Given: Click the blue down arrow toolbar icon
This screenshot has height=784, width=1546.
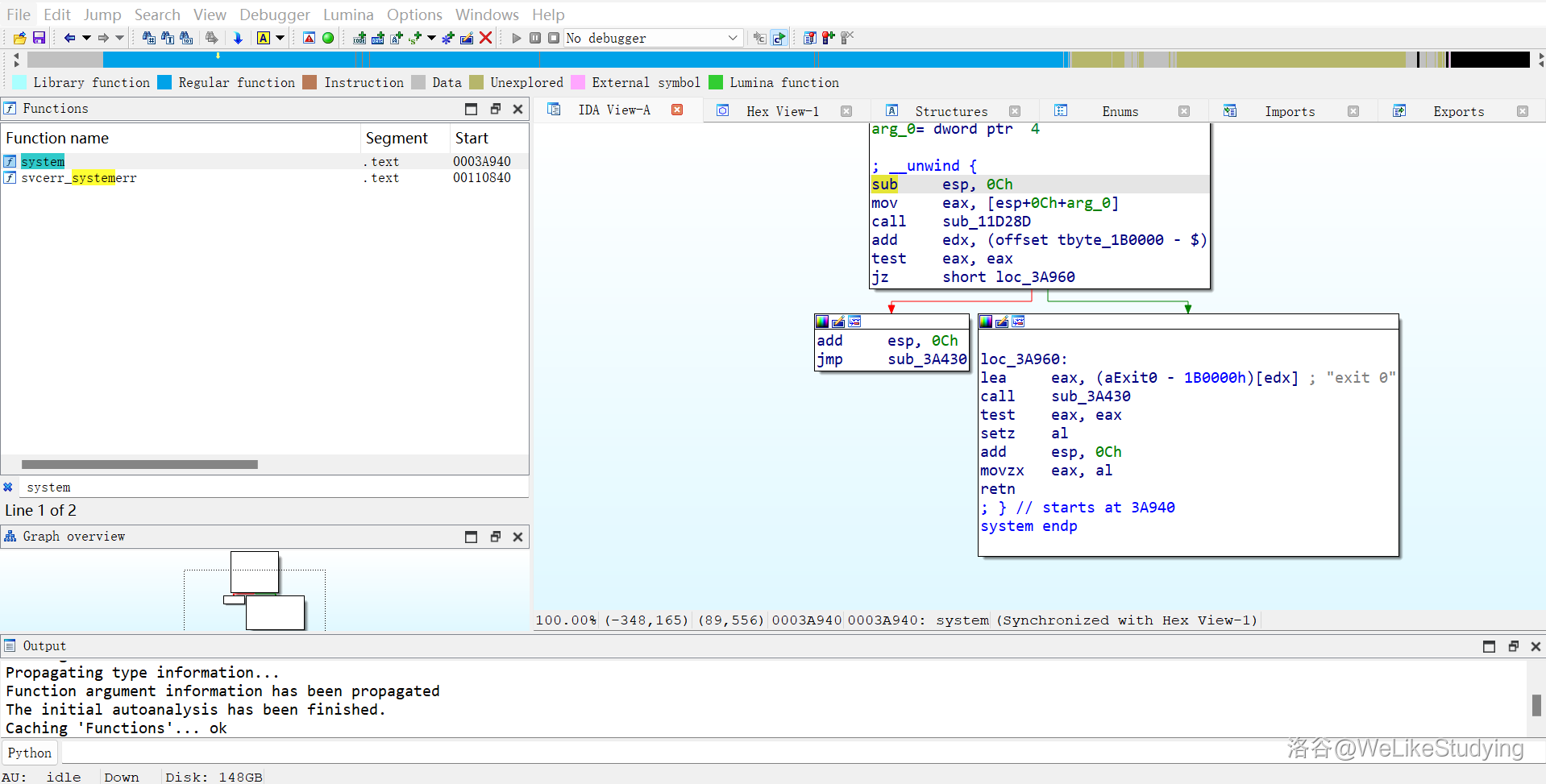Looking at the screenshot, I should [x=238, y=38].
